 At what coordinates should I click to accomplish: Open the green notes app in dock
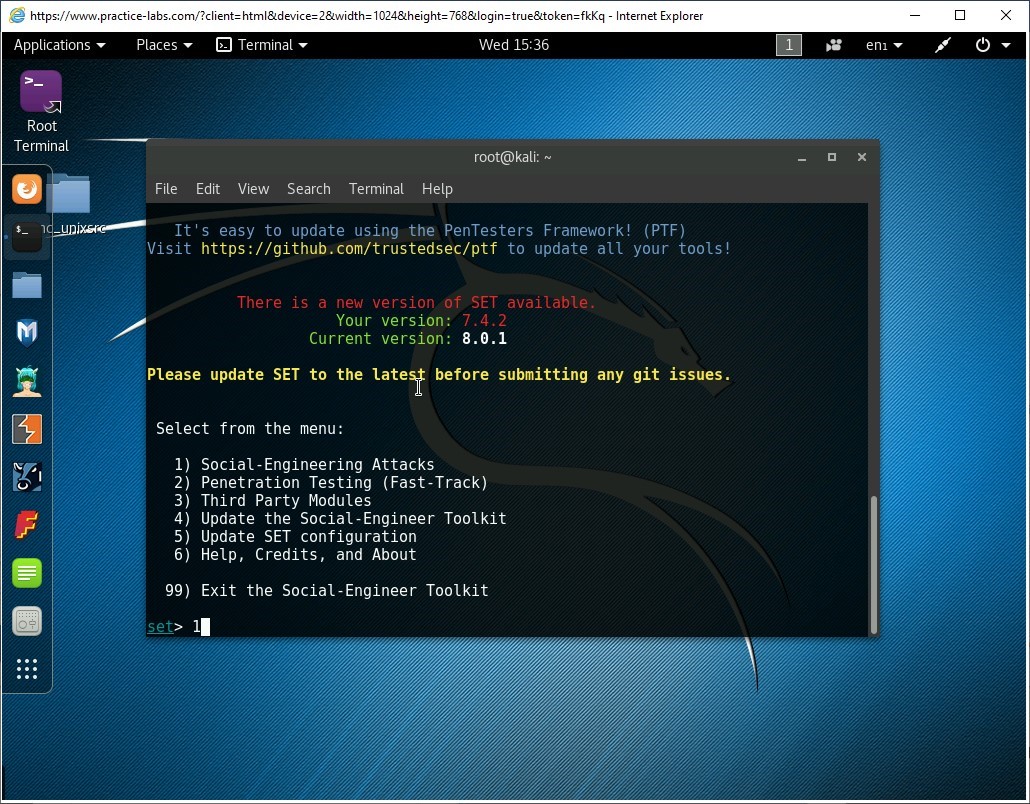27,573
